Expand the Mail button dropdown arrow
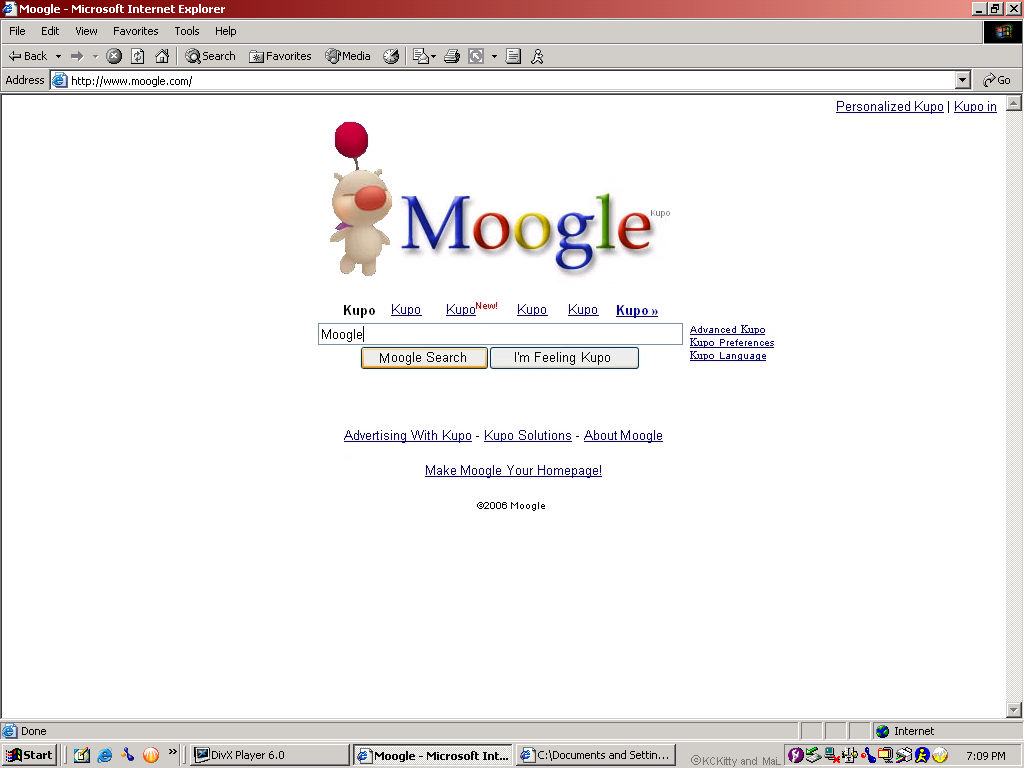Image resolution: width=1024 pixels, height=768 pixels. (433, 56)
